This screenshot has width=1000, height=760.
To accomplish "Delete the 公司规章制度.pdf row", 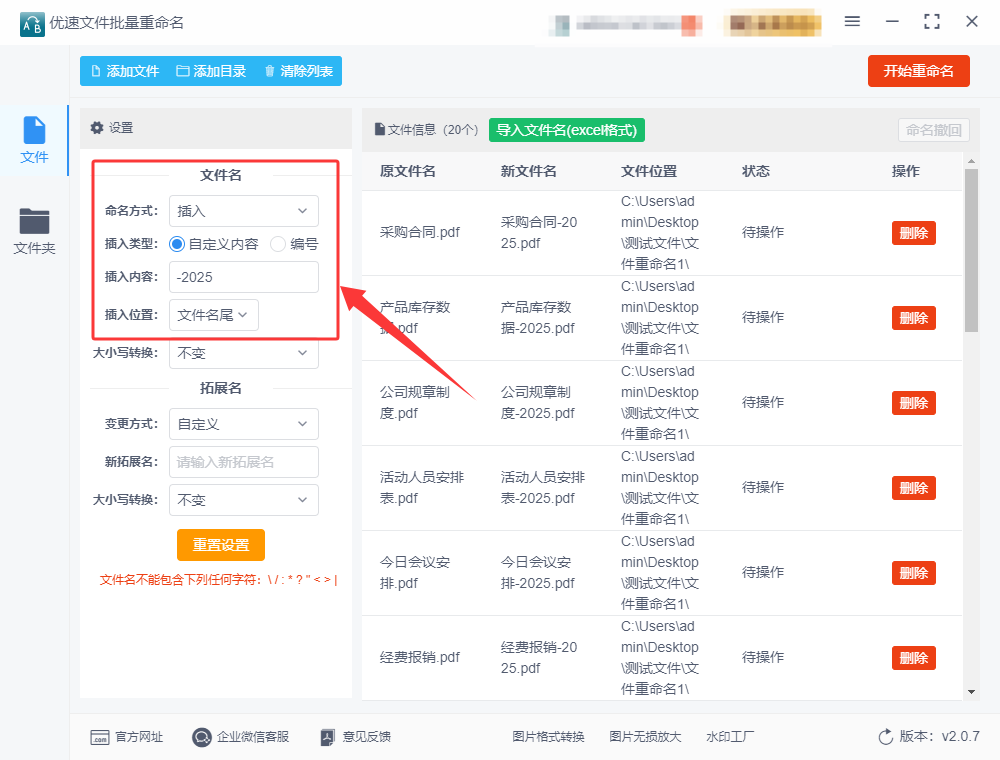I will tap(913, 403).
